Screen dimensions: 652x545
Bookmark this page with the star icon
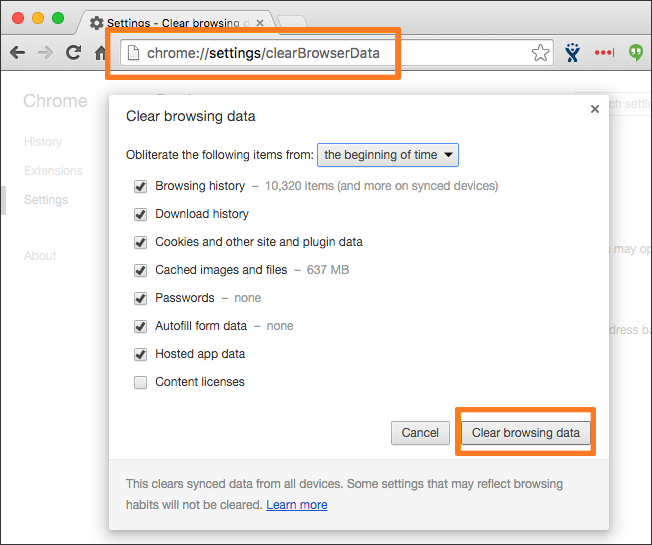tap(540, 53)
